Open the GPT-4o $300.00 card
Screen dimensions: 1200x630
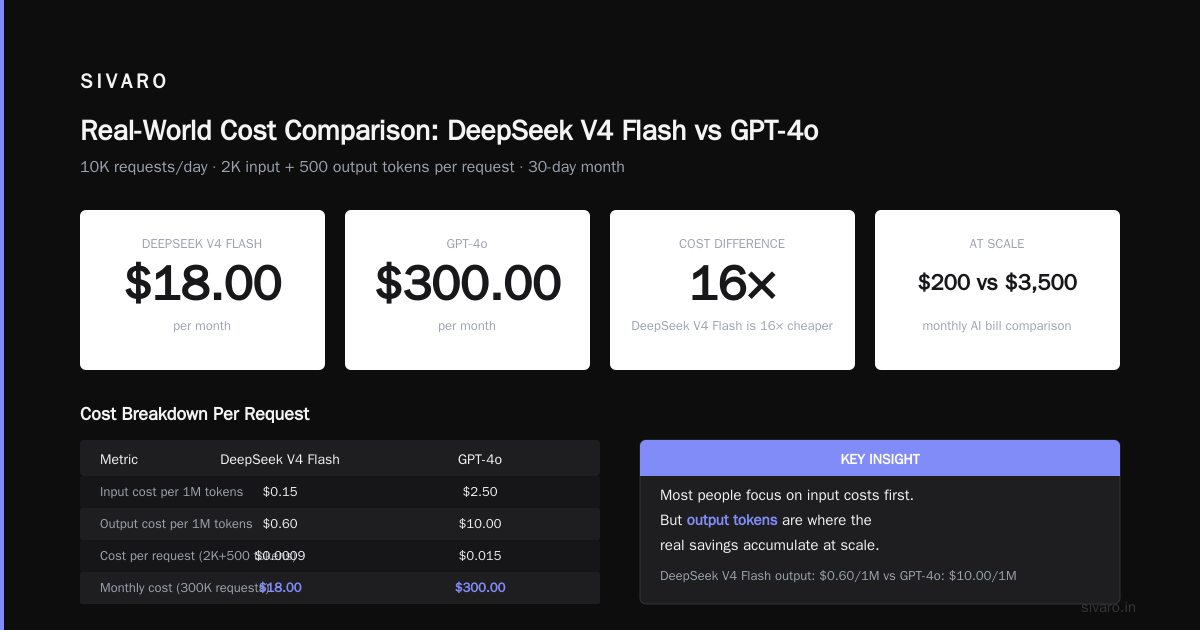tap(467, 290)
